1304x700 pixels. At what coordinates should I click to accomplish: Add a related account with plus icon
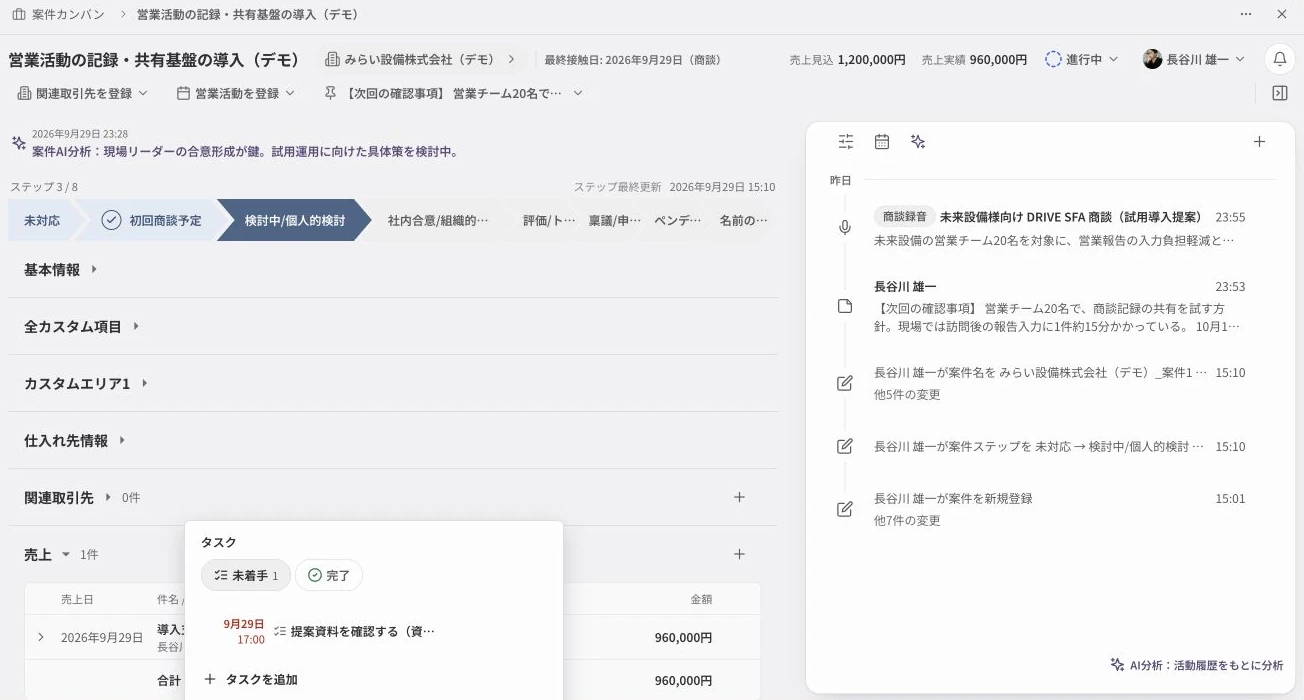[x=739, y=497]
